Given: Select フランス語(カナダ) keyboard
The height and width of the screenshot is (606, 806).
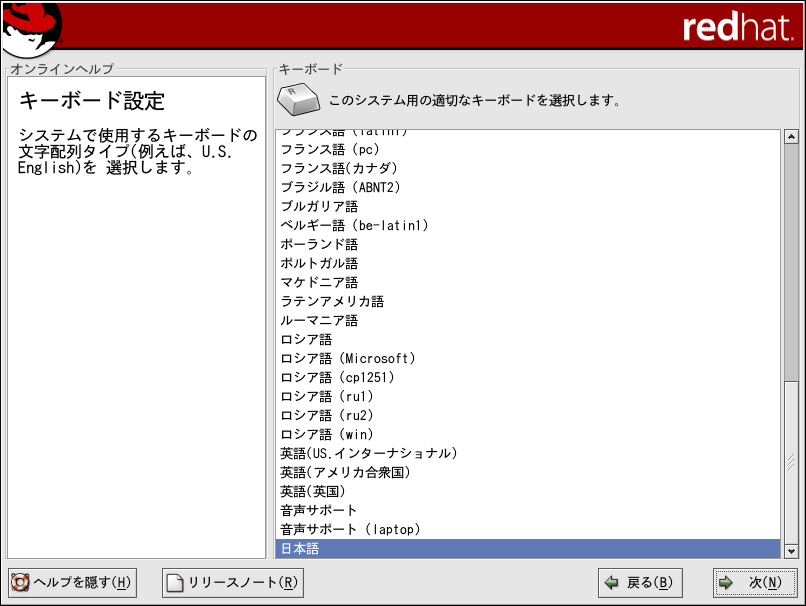Looking at the screenshot, I should coord(339,168).
